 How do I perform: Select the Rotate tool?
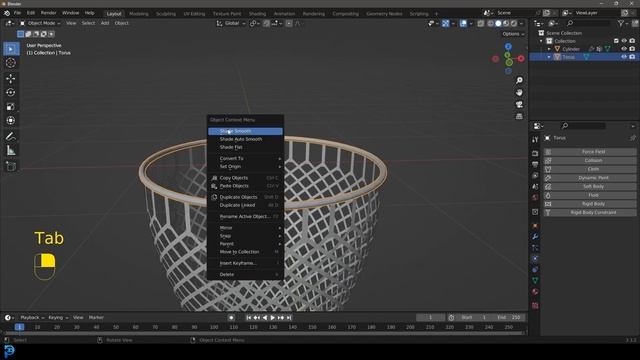11,93
